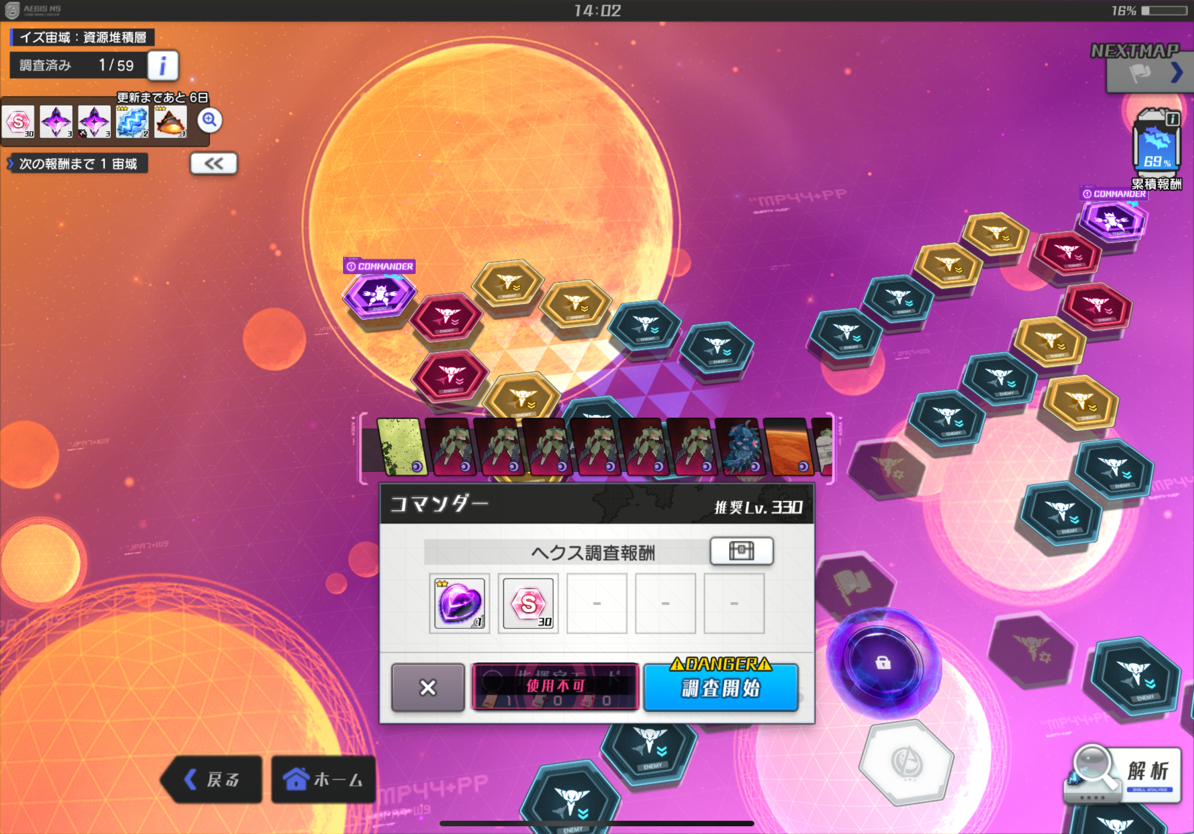Go back with the 戻る button
This screenshot has width=1194, height=834.
212,779
